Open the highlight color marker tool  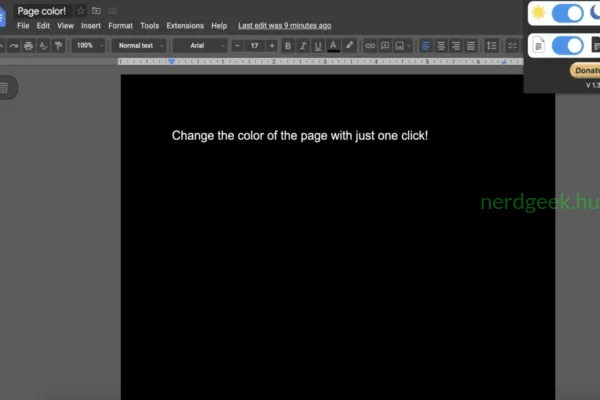click(349, 46)
